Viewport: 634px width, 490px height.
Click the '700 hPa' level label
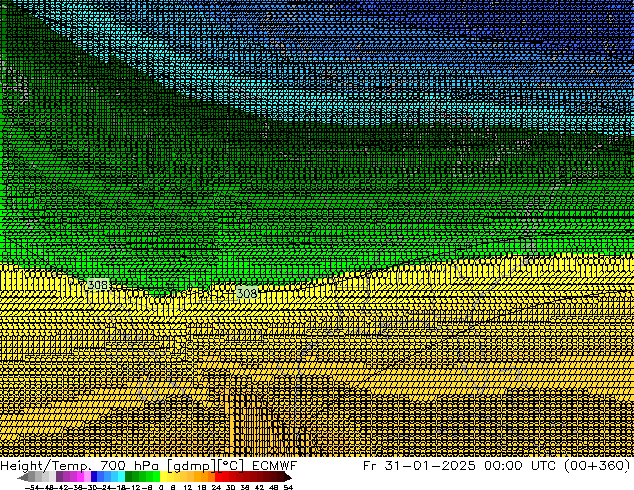point(131,465)
